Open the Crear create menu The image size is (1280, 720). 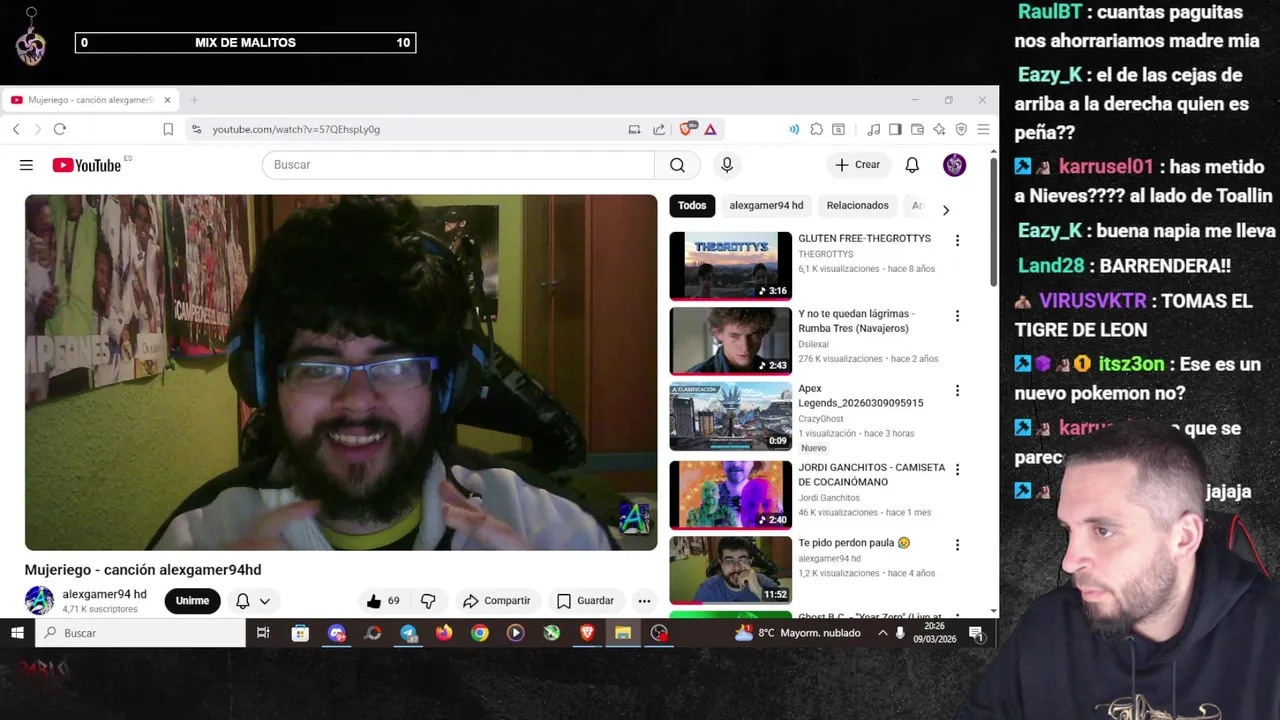click(858, 165)
